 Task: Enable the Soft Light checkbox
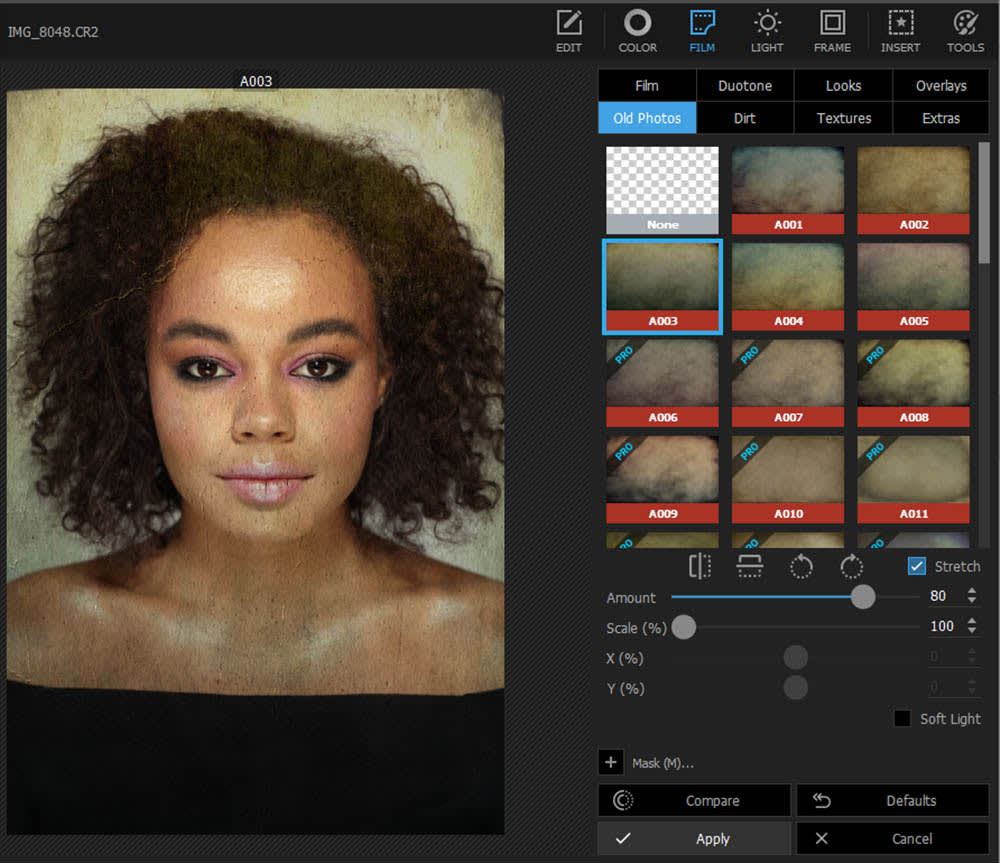point(902,718)
